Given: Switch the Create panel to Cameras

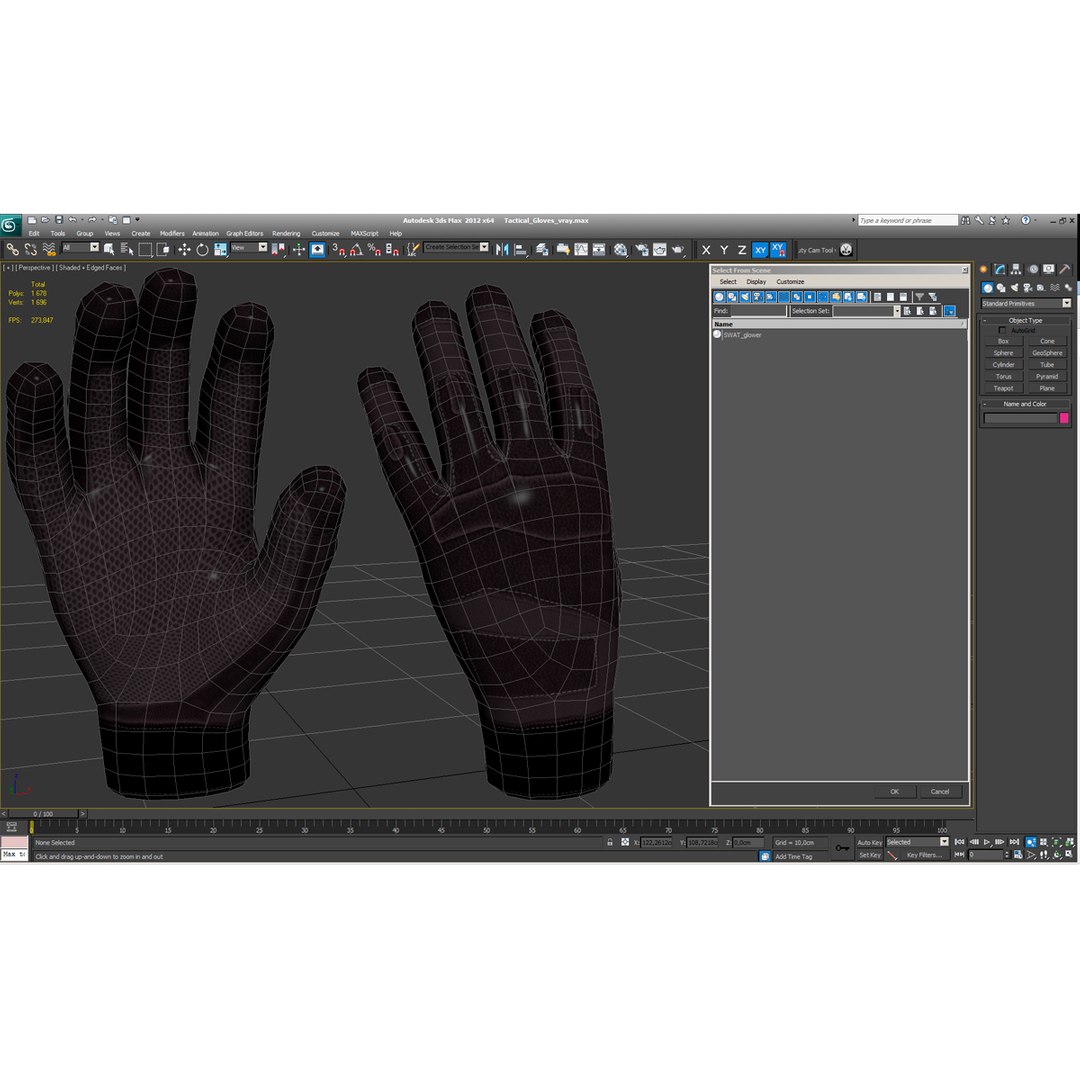Looking at the screenshot, I should coord(1028,288).
